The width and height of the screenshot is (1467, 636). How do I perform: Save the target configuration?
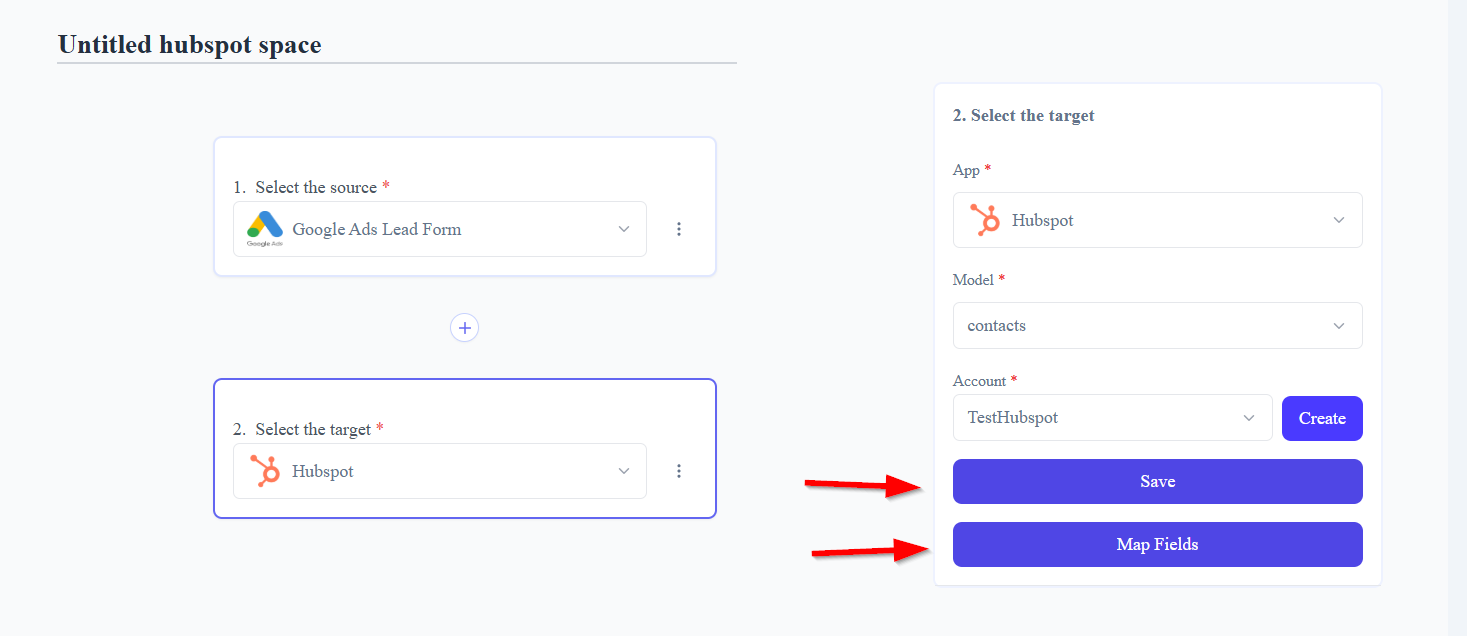click(x=1157, y=482)
